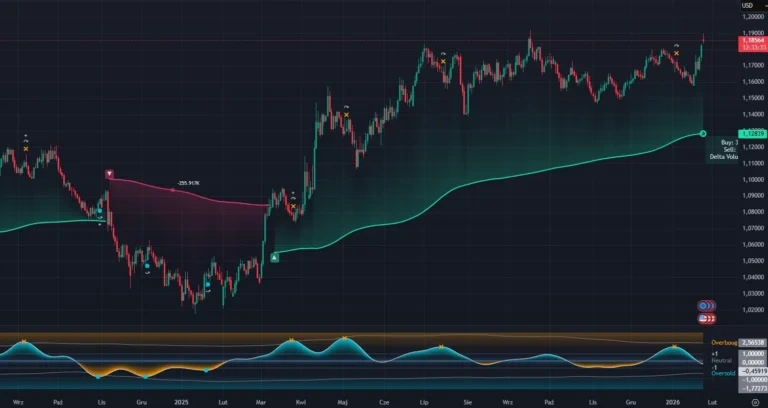Image resolution: width=768 pixels, height=408 pixels.
Task: Click the pink down-triangle bearish trend marker
Action: tap(109, 174)
